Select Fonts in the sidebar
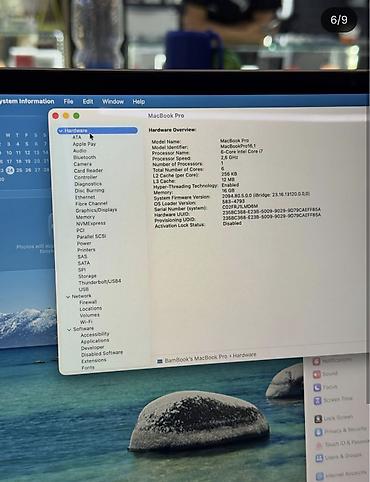370x482 pixels. [x=88, y=368]
